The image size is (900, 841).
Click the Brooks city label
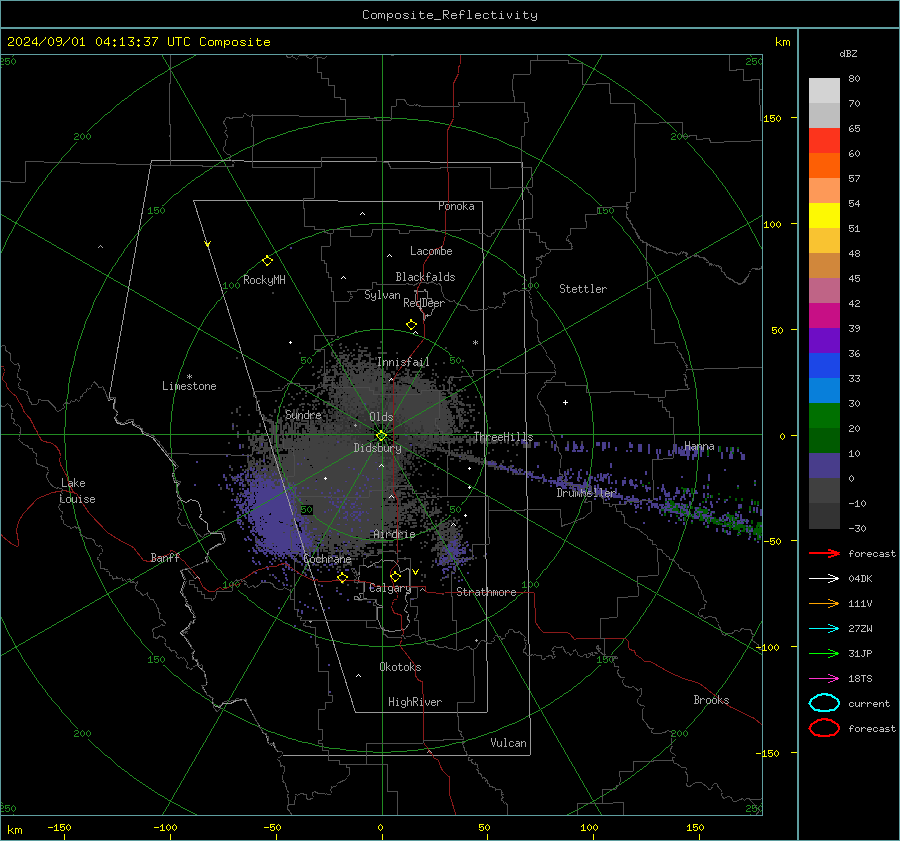click(711, 700)
